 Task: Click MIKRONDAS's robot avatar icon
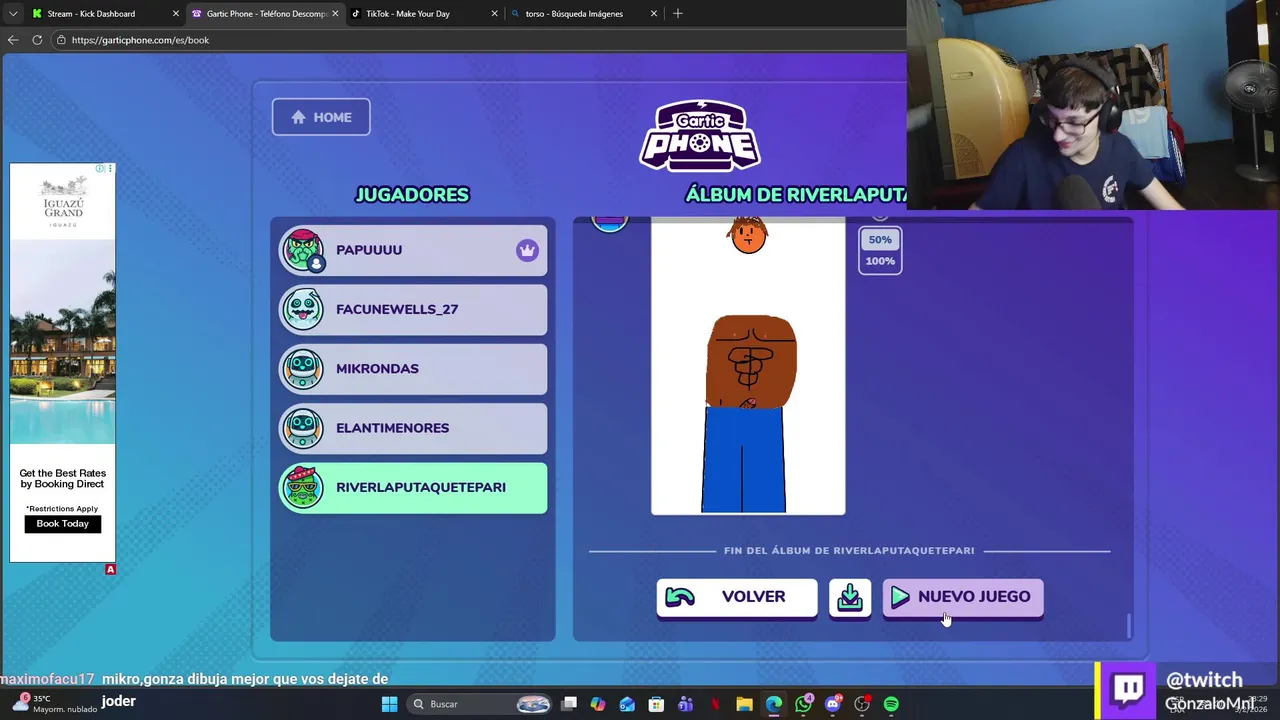(x=303, y=368)
